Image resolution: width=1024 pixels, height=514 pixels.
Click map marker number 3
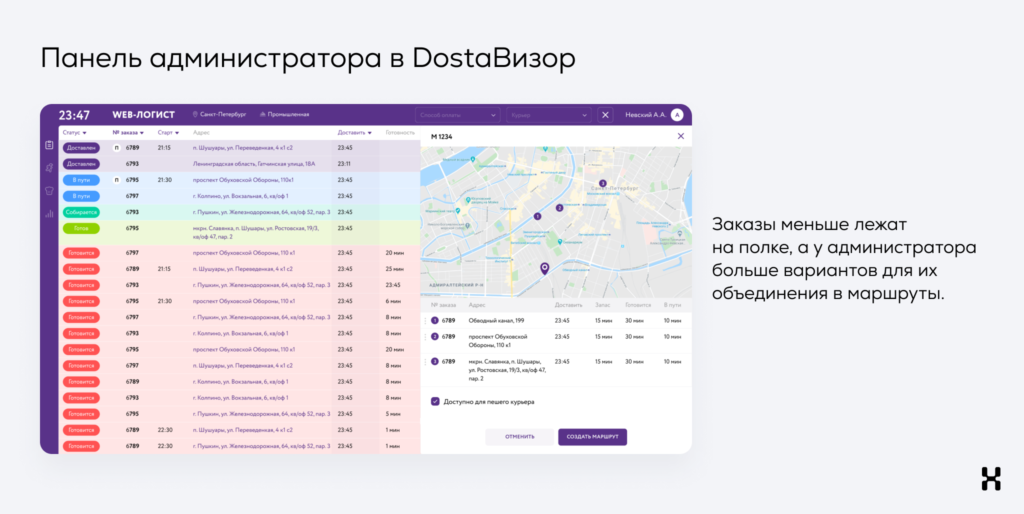[603, 183]
